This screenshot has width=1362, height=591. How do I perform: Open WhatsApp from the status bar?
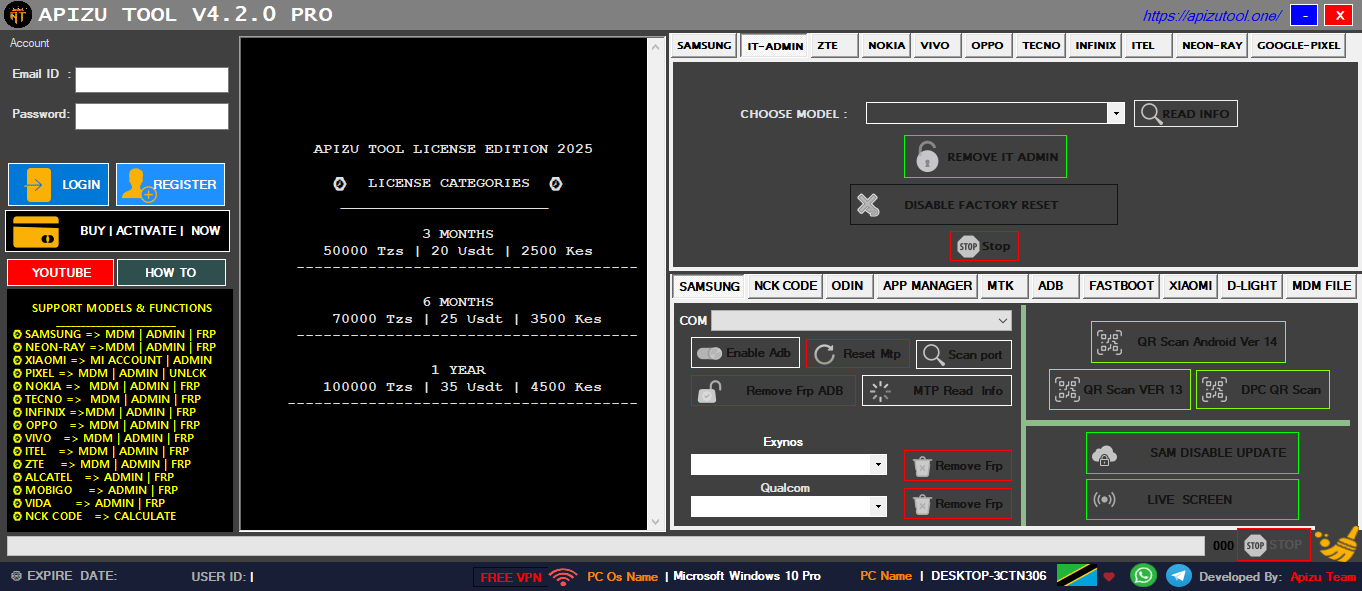(x=1141, y=575)
